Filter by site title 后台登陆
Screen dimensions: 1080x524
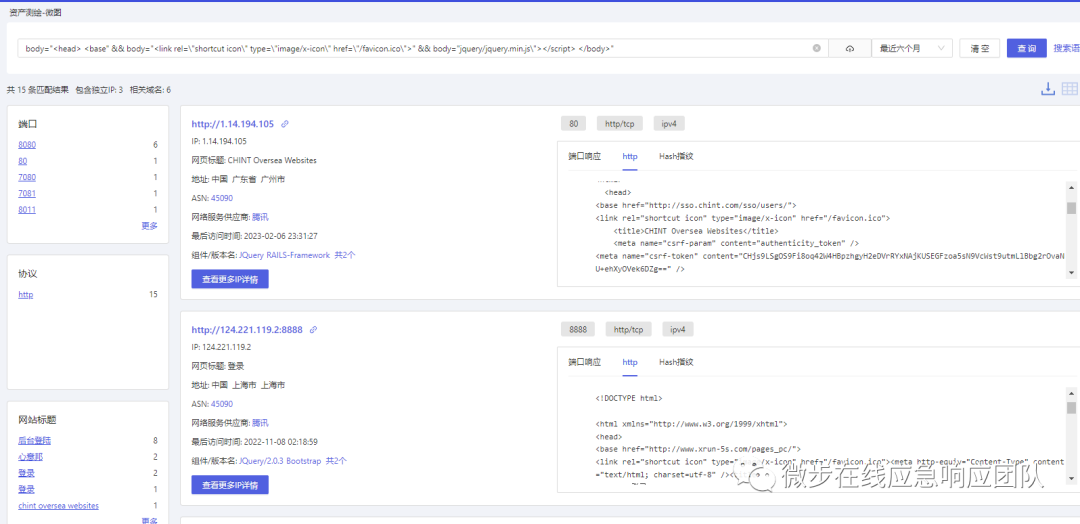pos(34,441)
